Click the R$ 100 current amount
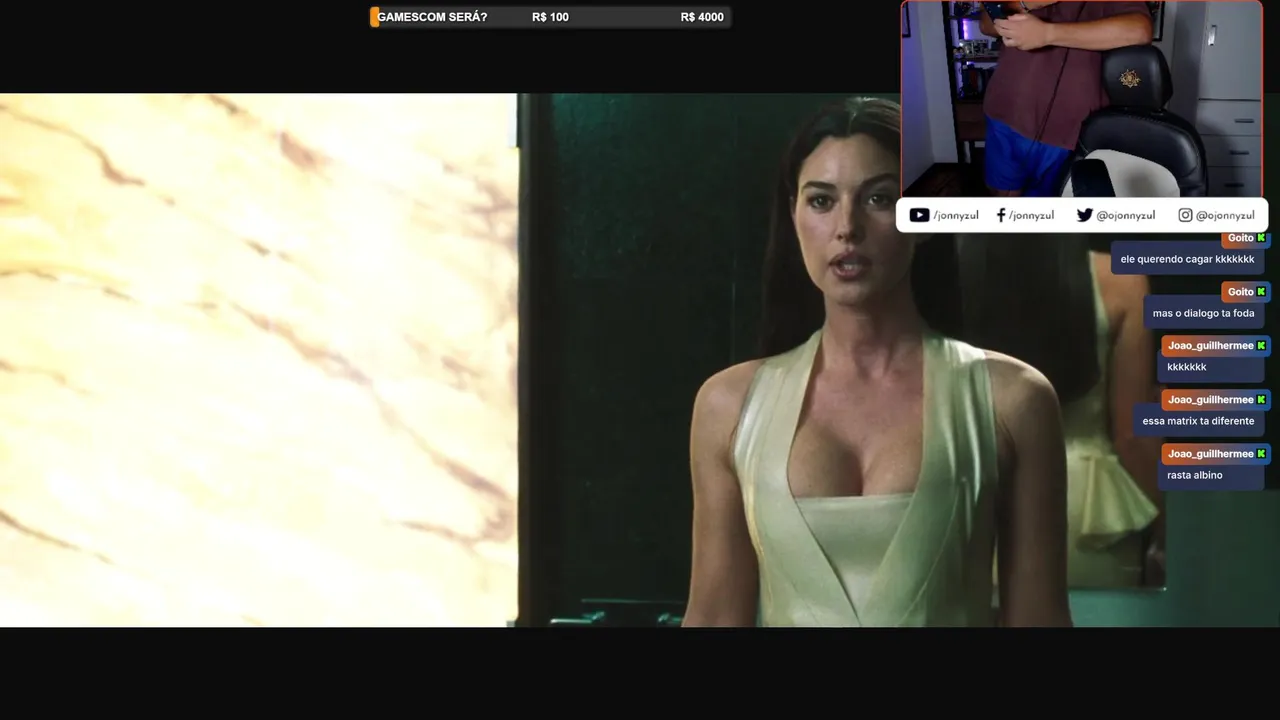The image size is (1280, 720). pyautogui.click(x=550, y=17)
